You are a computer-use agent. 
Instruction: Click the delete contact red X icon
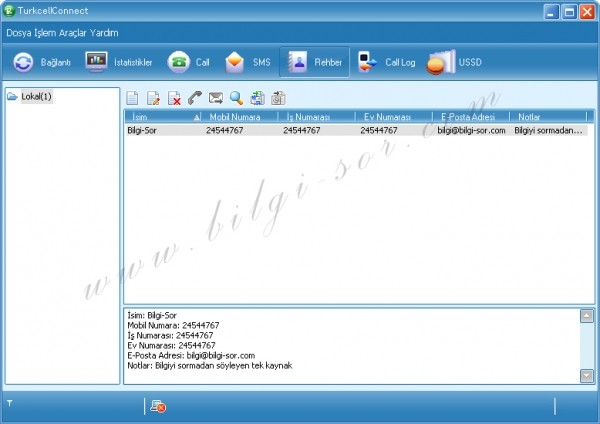point(174,98)
